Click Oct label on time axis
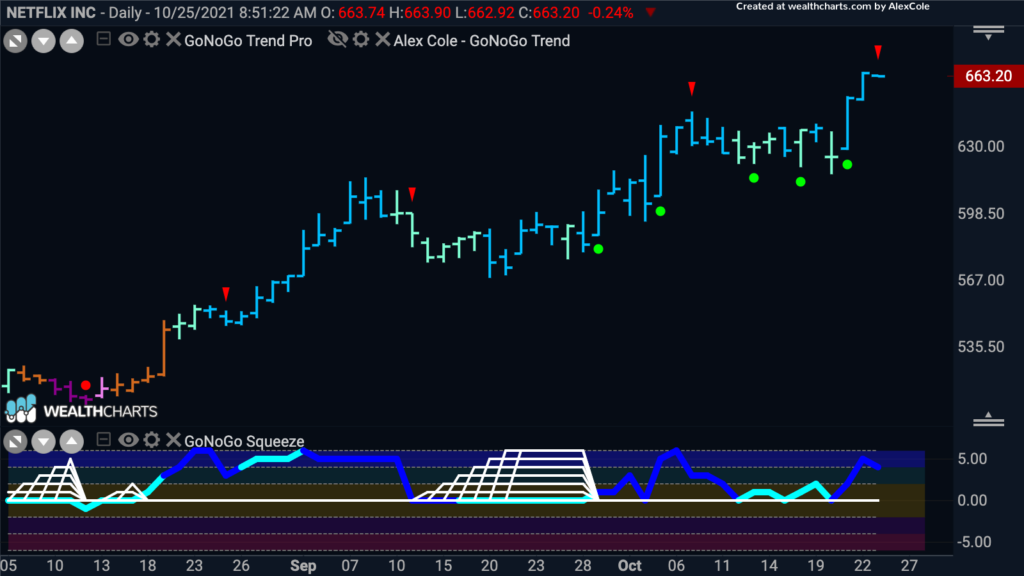This screenshot has height=576, width=1024. tap(630, 566)
